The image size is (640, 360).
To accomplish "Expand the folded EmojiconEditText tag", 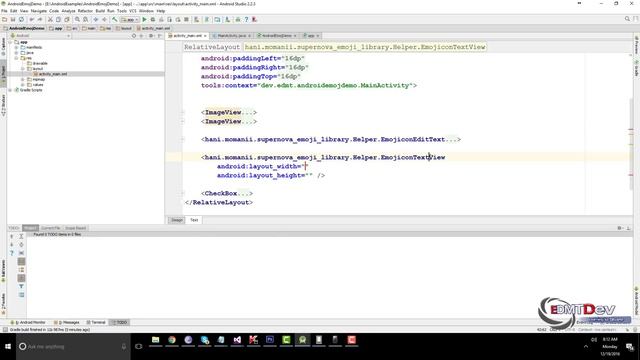I will click(x=182, y=140).
